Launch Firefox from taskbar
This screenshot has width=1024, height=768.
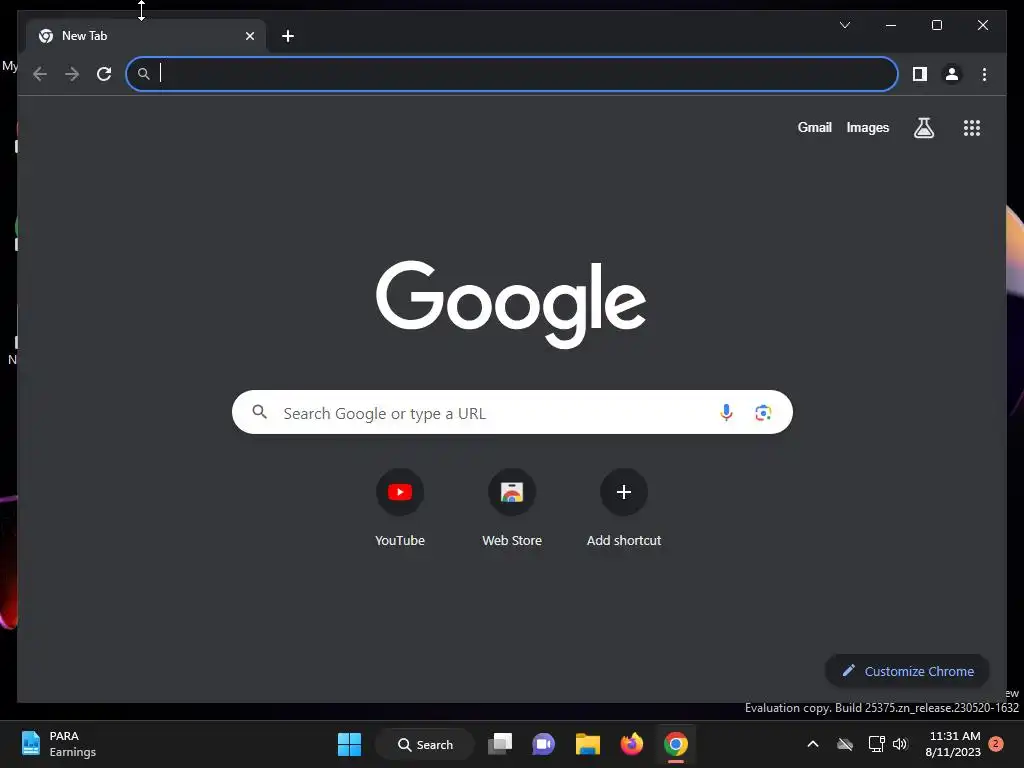pyautogui.click(x=632, y=744)
